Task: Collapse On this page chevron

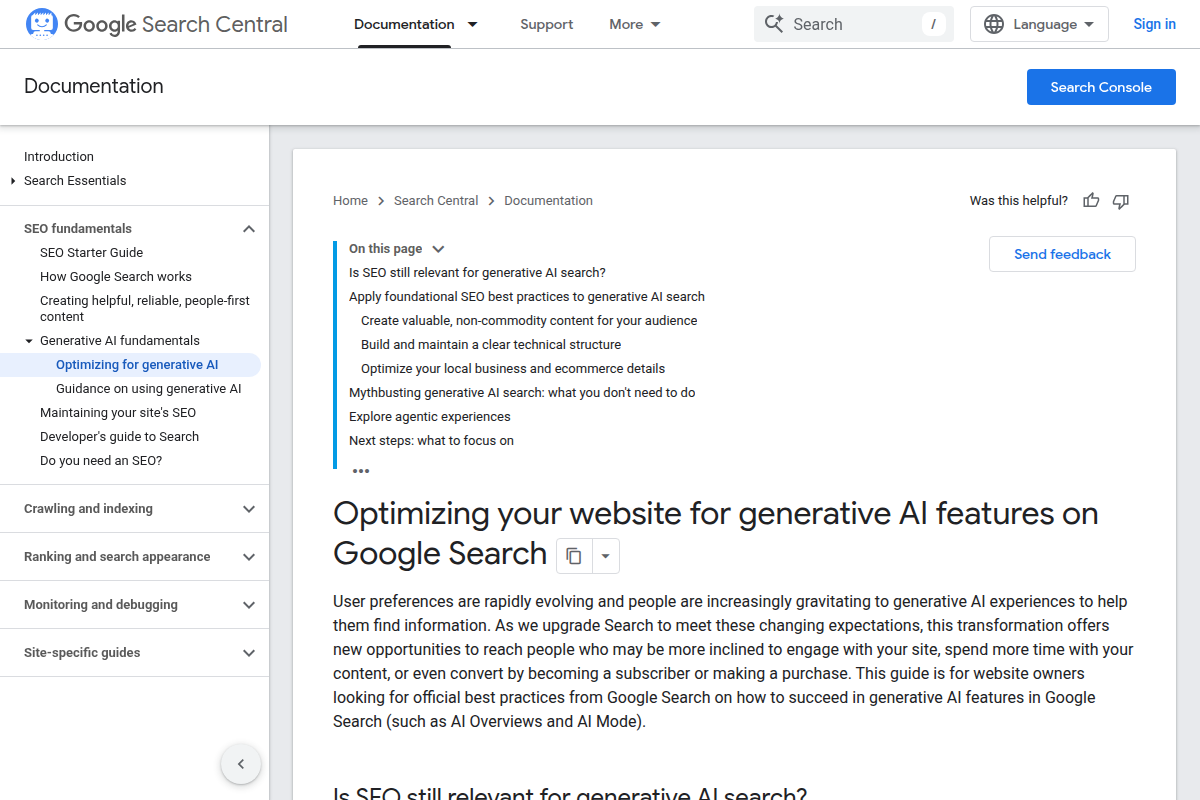Action: [x=438, y=249]
